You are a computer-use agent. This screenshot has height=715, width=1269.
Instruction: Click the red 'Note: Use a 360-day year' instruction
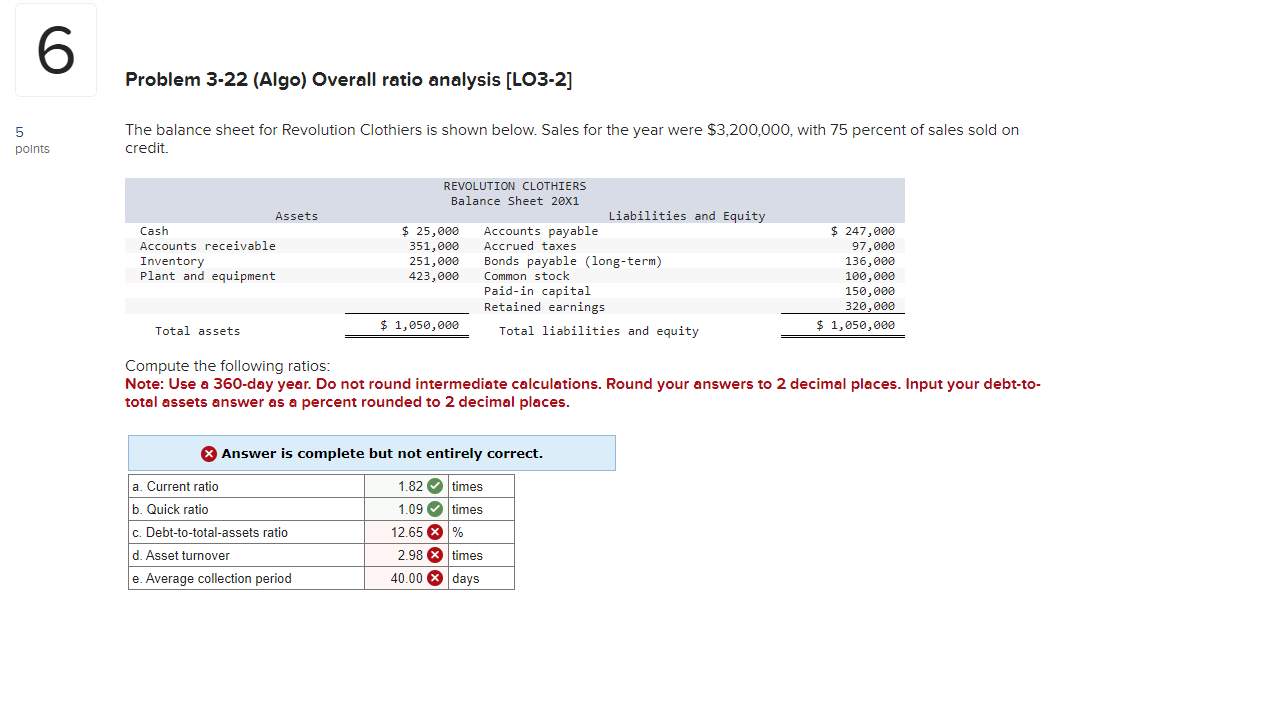pyautogui.click(x=582, y=393)
